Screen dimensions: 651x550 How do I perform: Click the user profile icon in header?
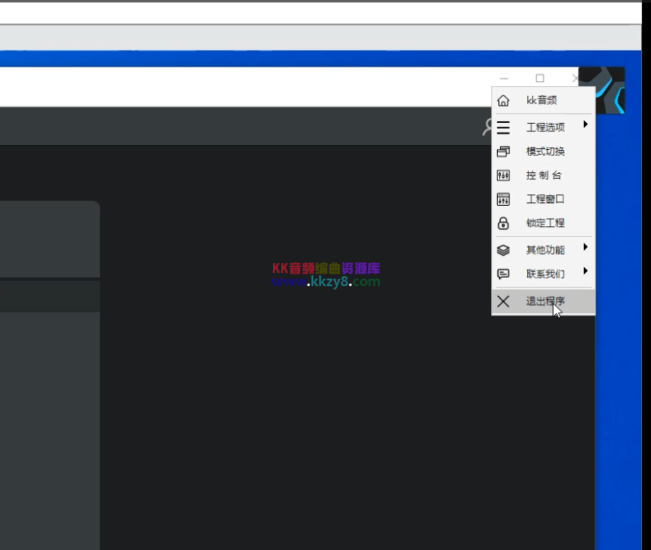(x=487, y=127)
